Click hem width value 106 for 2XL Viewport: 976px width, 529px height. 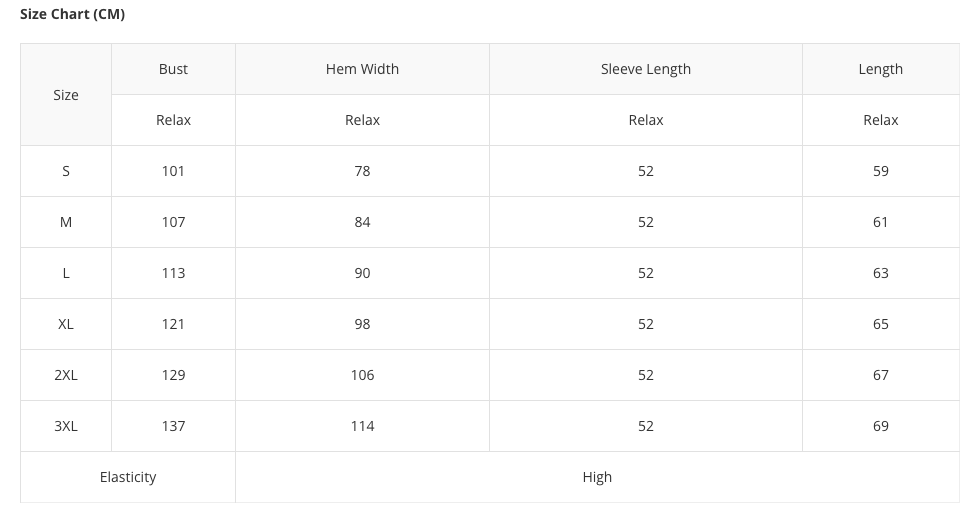tap(362, 375)
